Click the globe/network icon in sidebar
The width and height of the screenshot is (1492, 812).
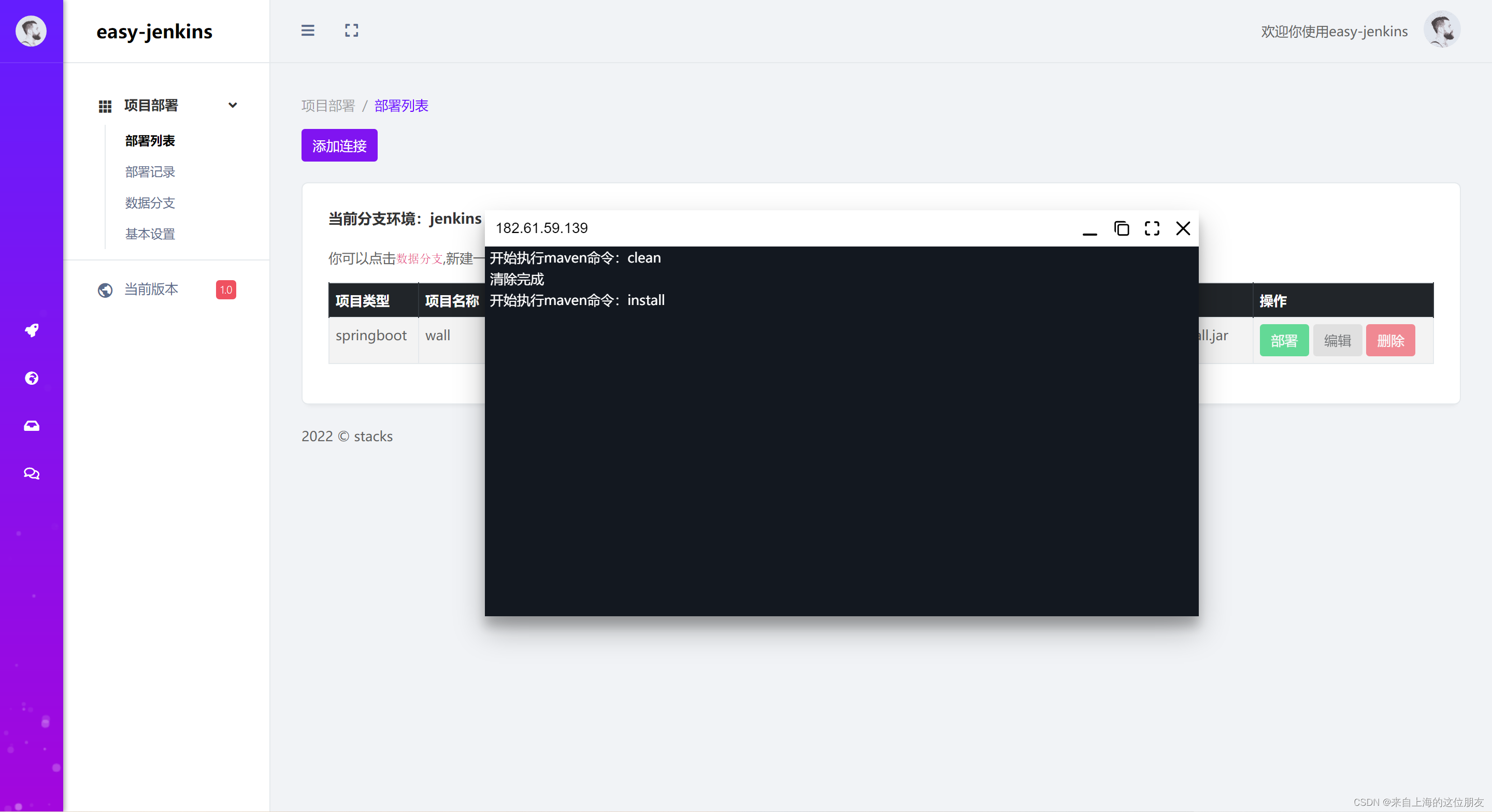(31, 377)
